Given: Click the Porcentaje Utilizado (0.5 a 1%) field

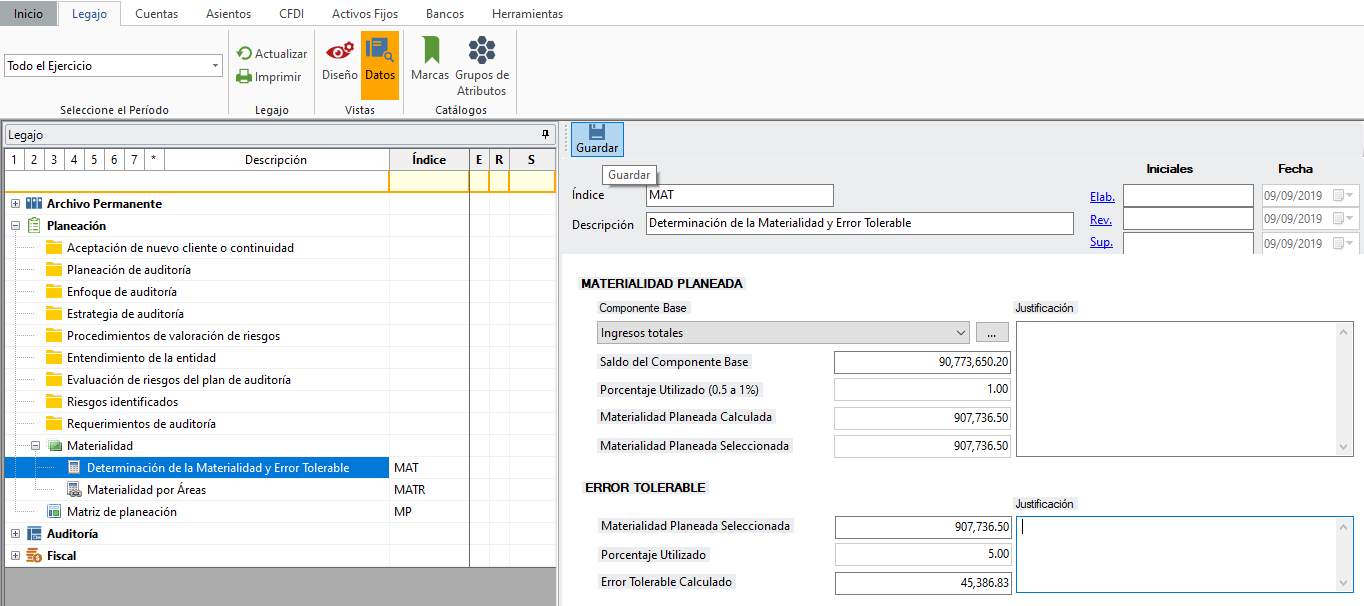Looking at the screenshot, I should click(x=921, y=390).
